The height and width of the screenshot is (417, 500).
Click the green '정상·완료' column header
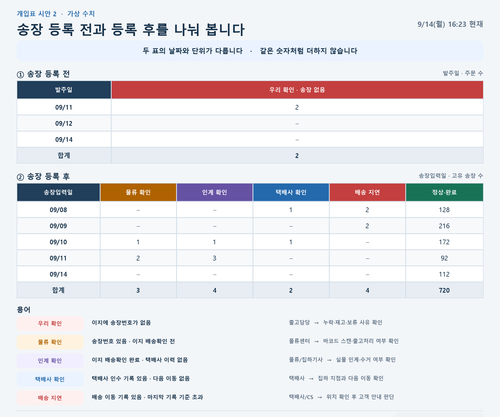tap(444, 192)
